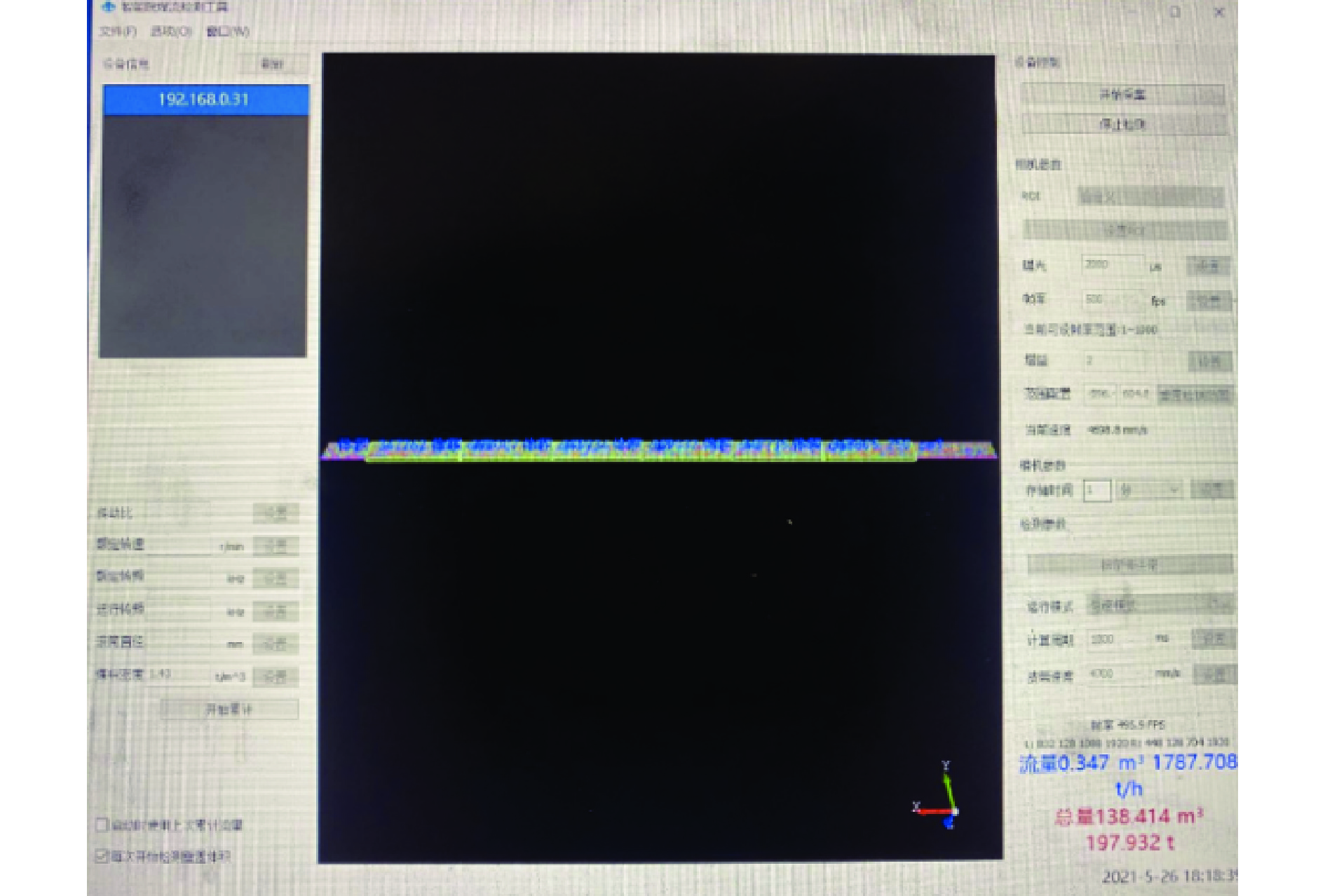
Task: Open the 选项(O) menu
Action: pos(171,32)
